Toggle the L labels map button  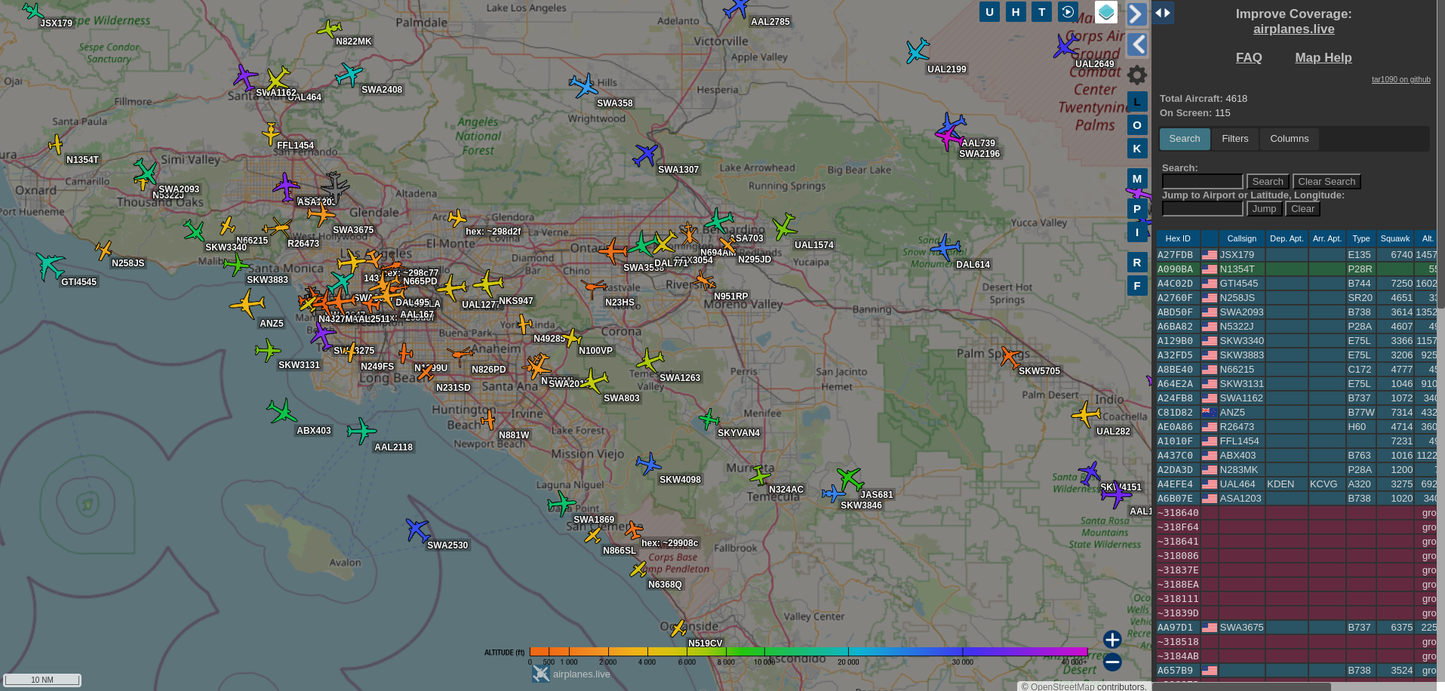point(1137,102)
